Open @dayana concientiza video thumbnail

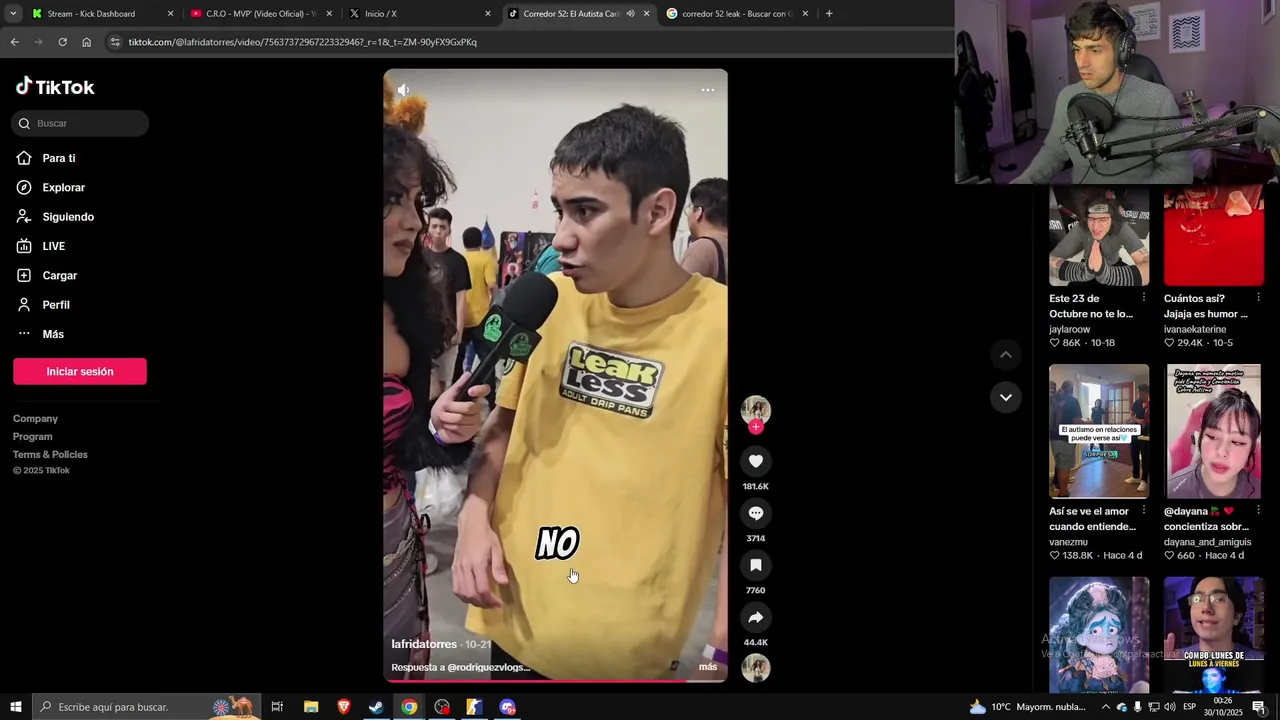[x=1214, y=431]
